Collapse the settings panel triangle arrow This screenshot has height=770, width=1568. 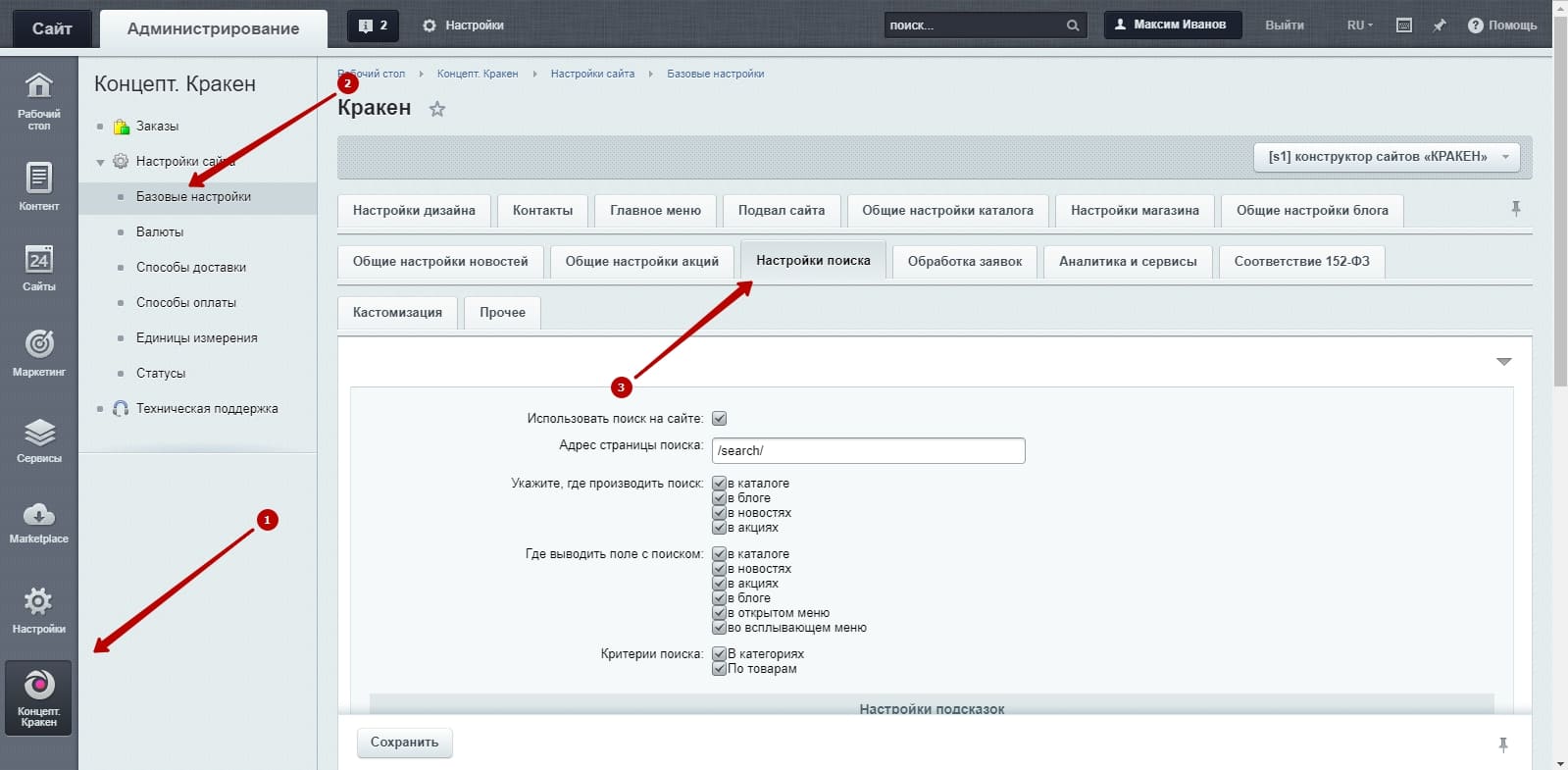coord(1504,362)
